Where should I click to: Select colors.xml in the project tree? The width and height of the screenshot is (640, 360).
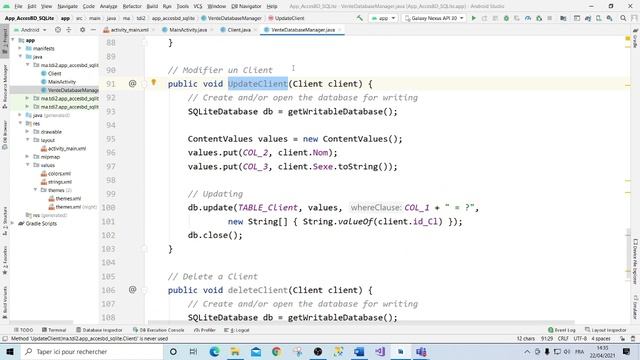[x=56, y=173]
